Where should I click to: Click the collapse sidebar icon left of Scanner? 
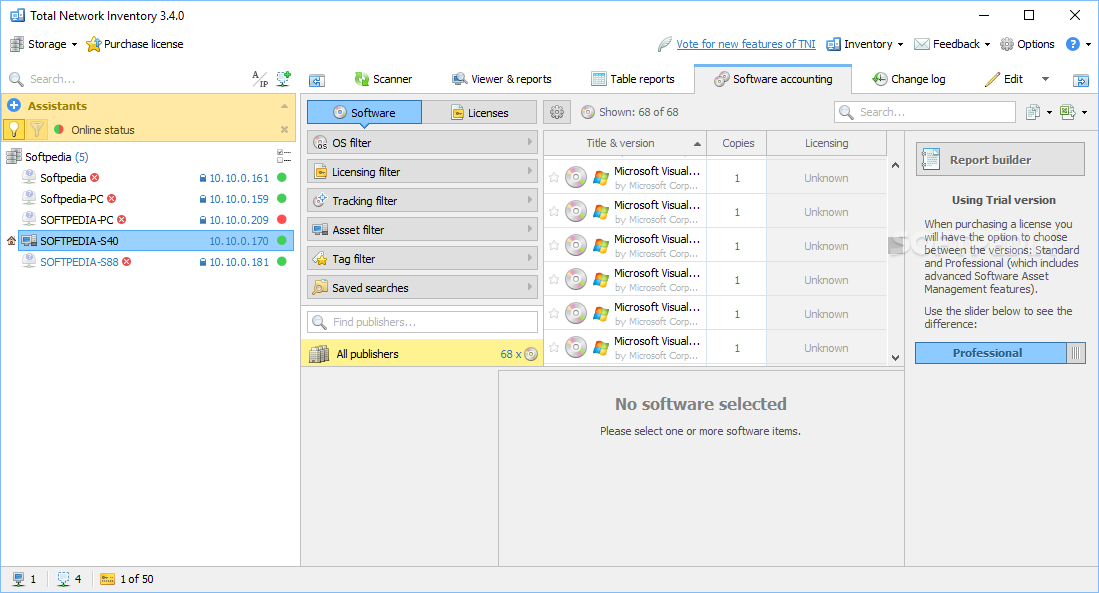[317, 81]
